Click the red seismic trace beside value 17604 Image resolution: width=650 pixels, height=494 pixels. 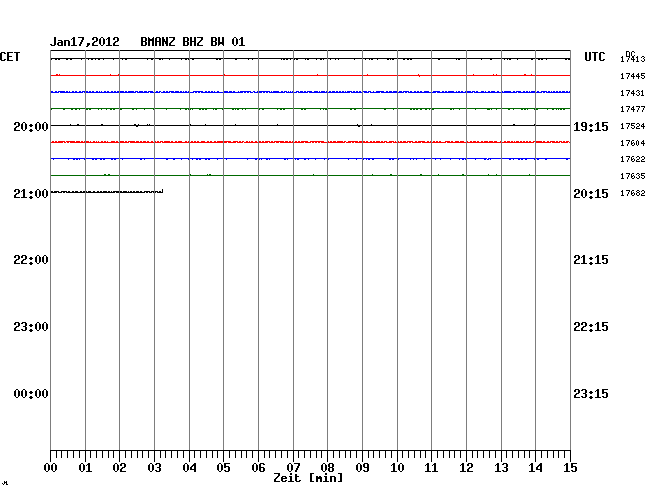tap(310, 142)
